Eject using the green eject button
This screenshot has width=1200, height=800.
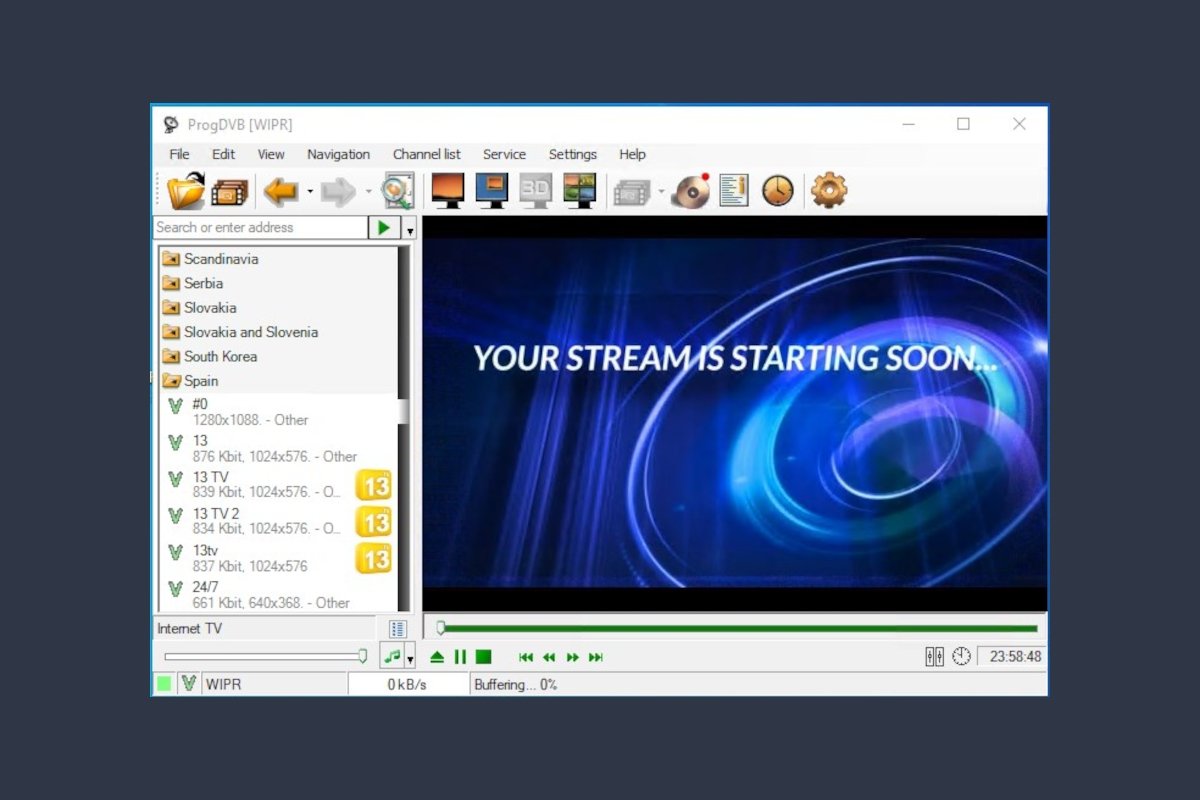(x=437, y=657)
